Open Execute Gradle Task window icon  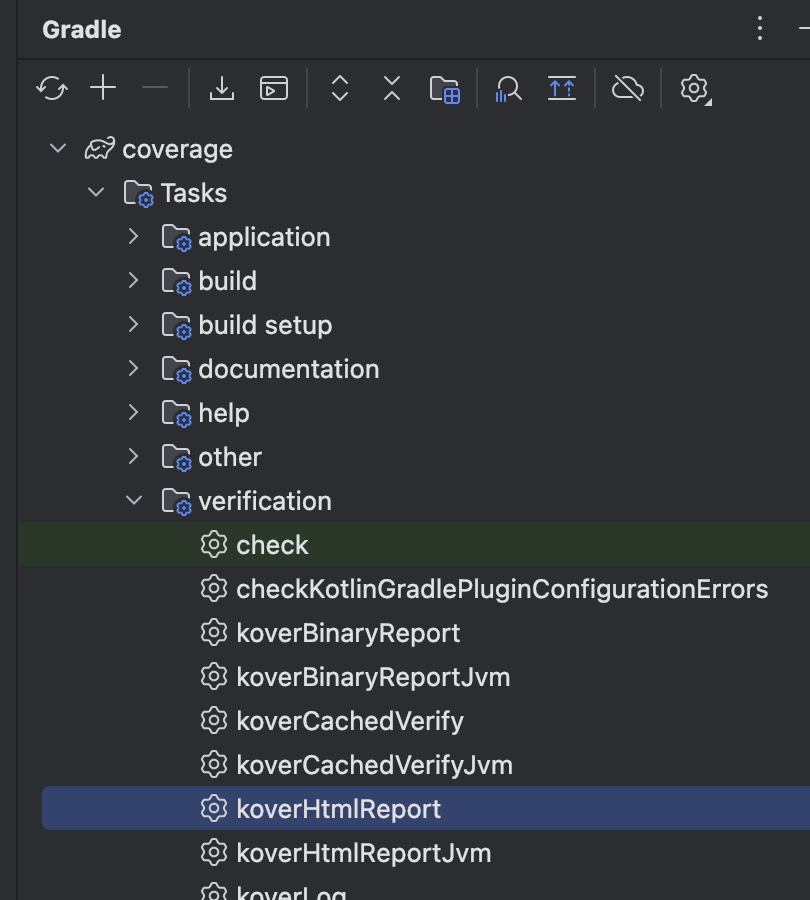274,88
